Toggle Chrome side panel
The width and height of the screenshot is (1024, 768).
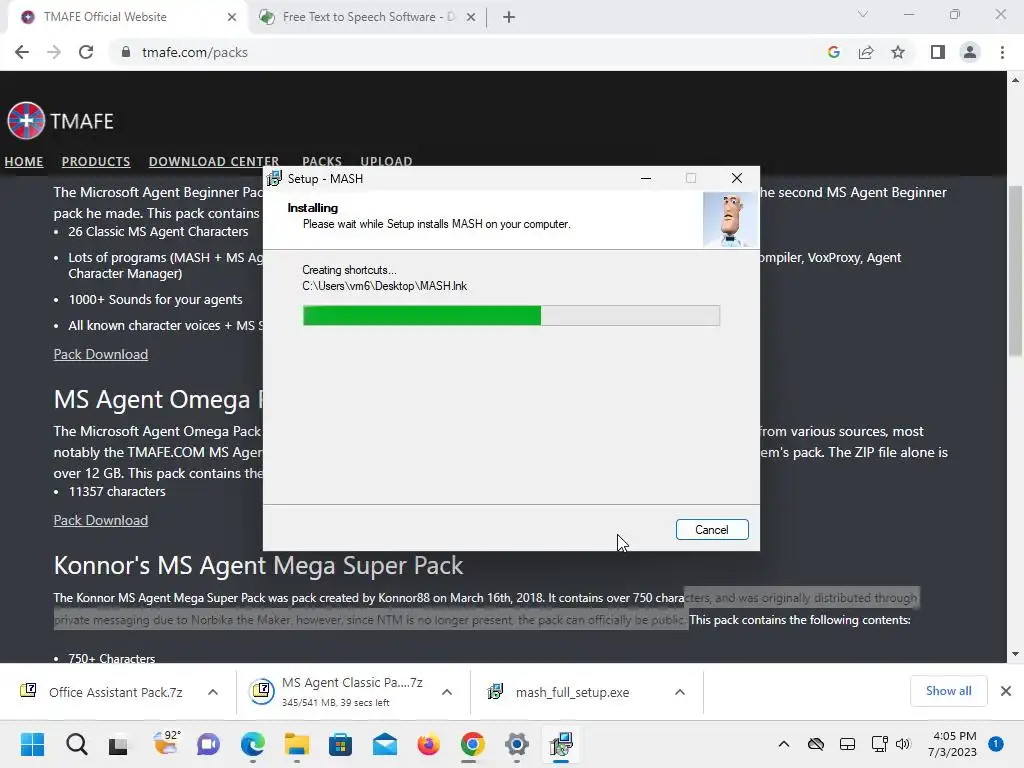coord(938,52)
